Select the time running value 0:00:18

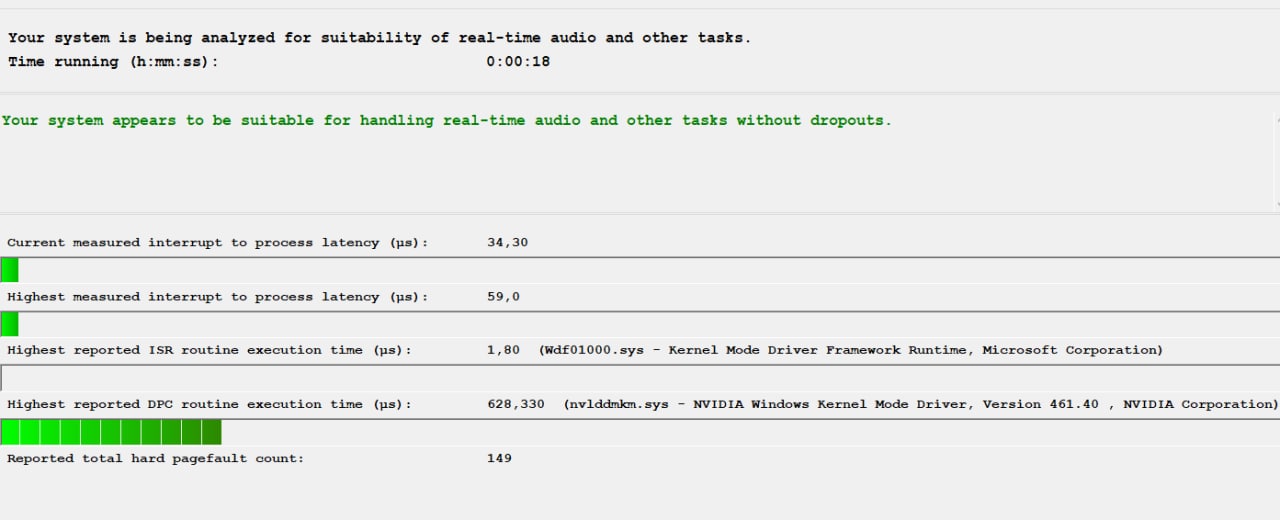tap(518, 62)
